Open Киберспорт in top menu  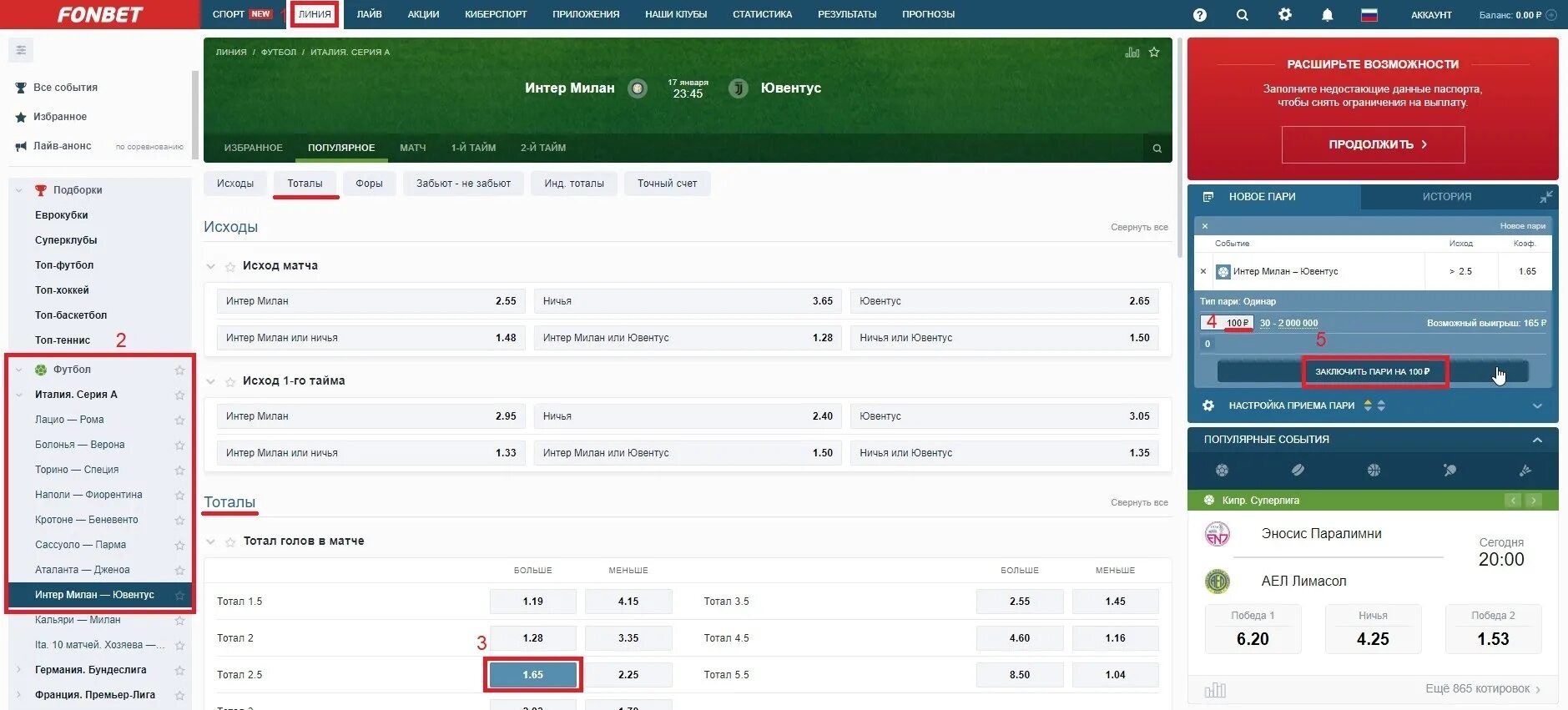(x=496, y=14)
